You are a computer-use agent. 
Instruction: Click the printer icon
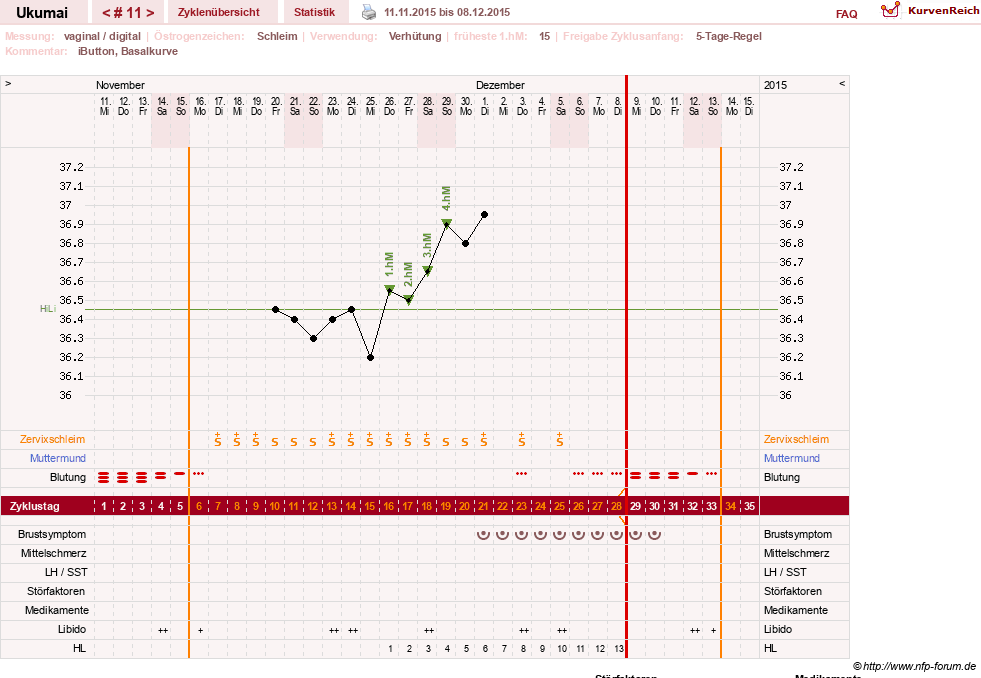pyautogui.click(x=369, y=12)
